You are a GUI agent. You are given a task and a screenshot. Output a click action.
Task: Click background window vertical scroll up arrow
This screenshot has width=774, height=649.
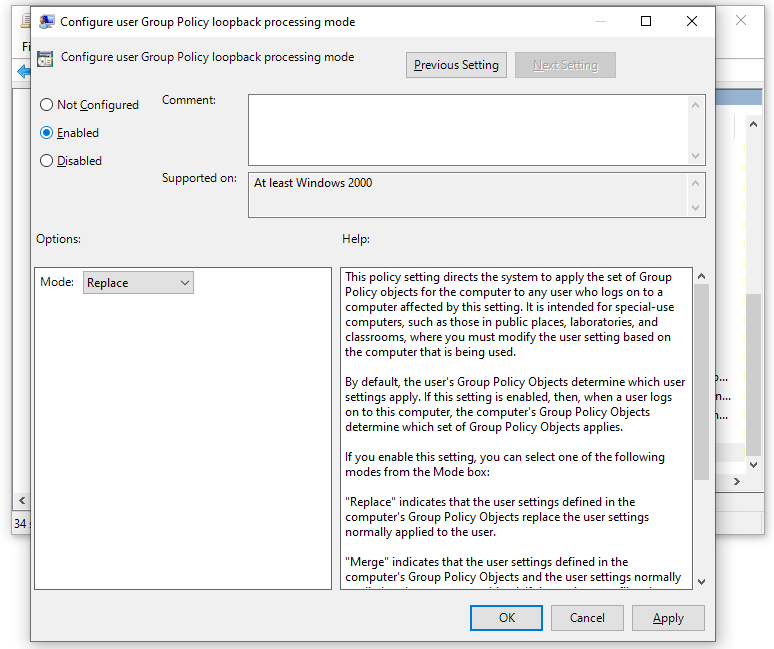point(753,124)
